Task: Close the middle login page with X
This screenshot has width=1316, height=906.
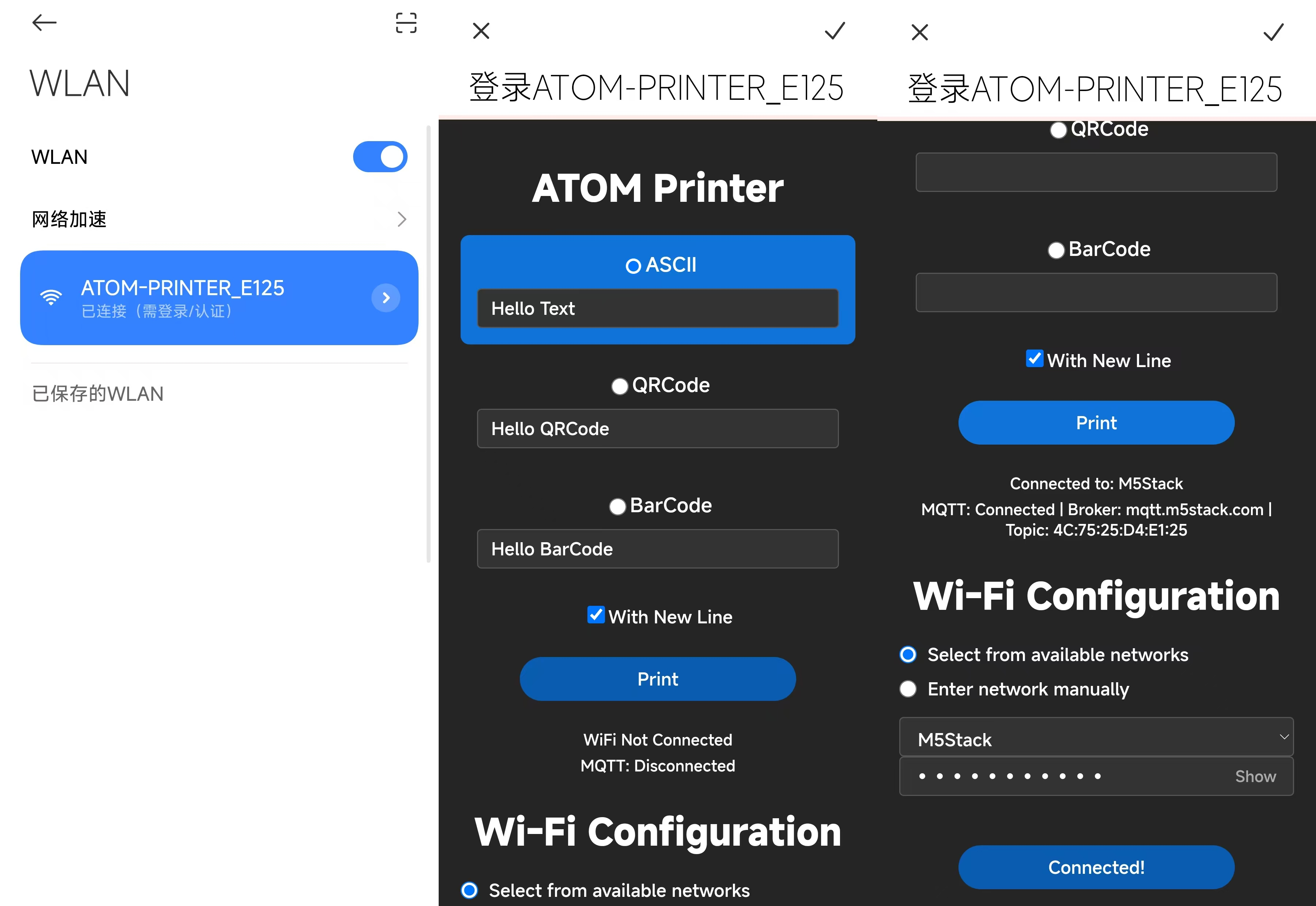Action: (481, 31)
